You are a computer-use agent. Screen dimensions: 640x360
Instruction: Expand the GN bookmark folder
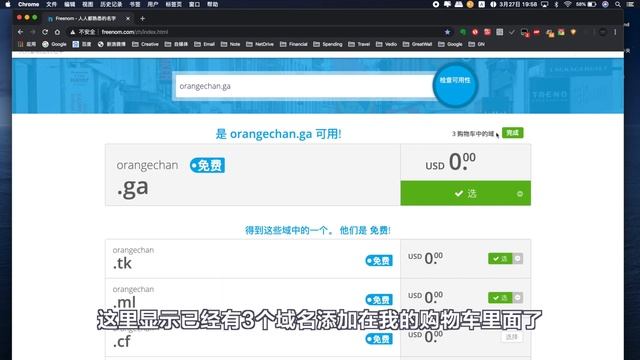[x=477, y=44]
